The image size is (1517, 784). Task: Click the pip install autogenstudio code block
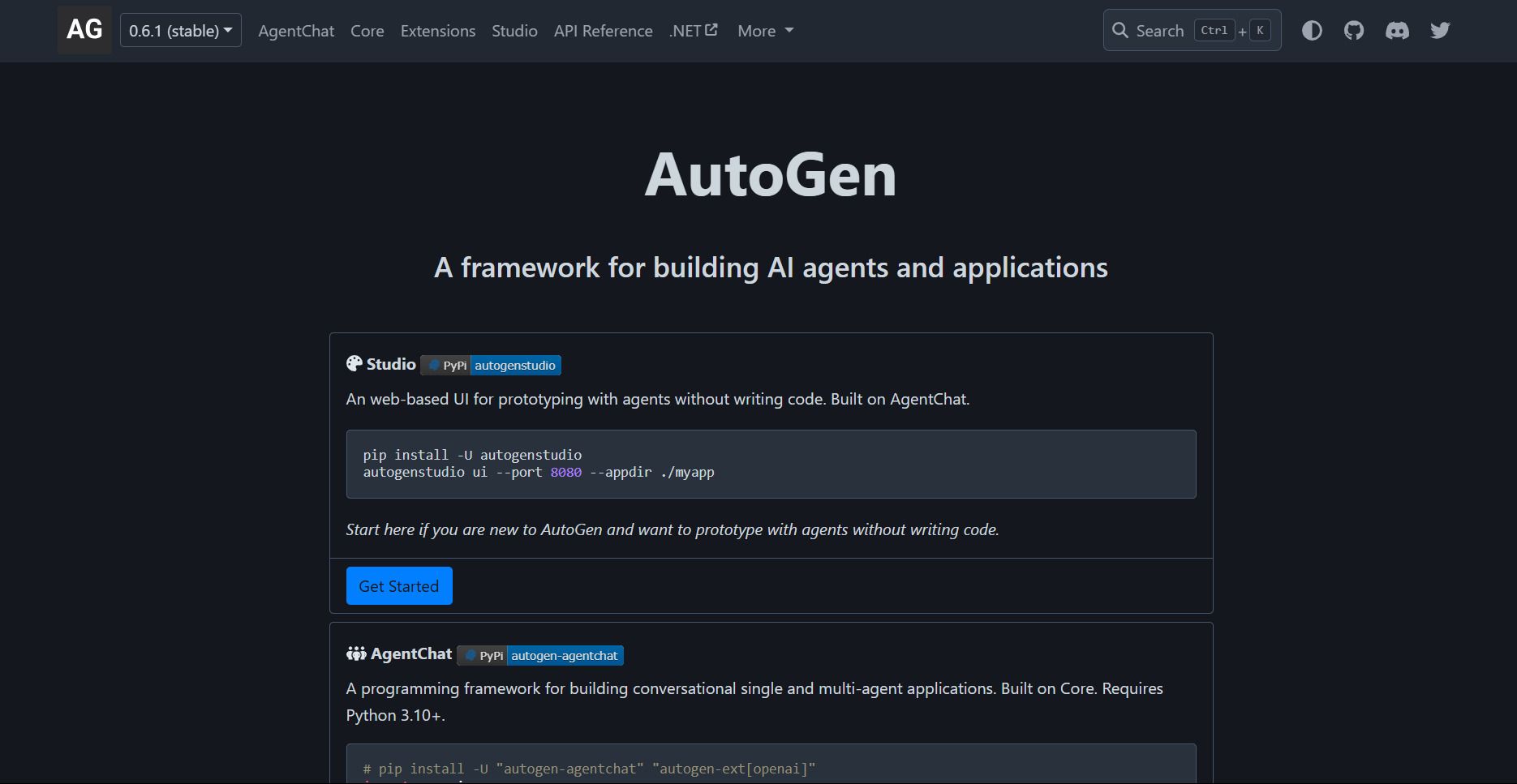(771, 464)
